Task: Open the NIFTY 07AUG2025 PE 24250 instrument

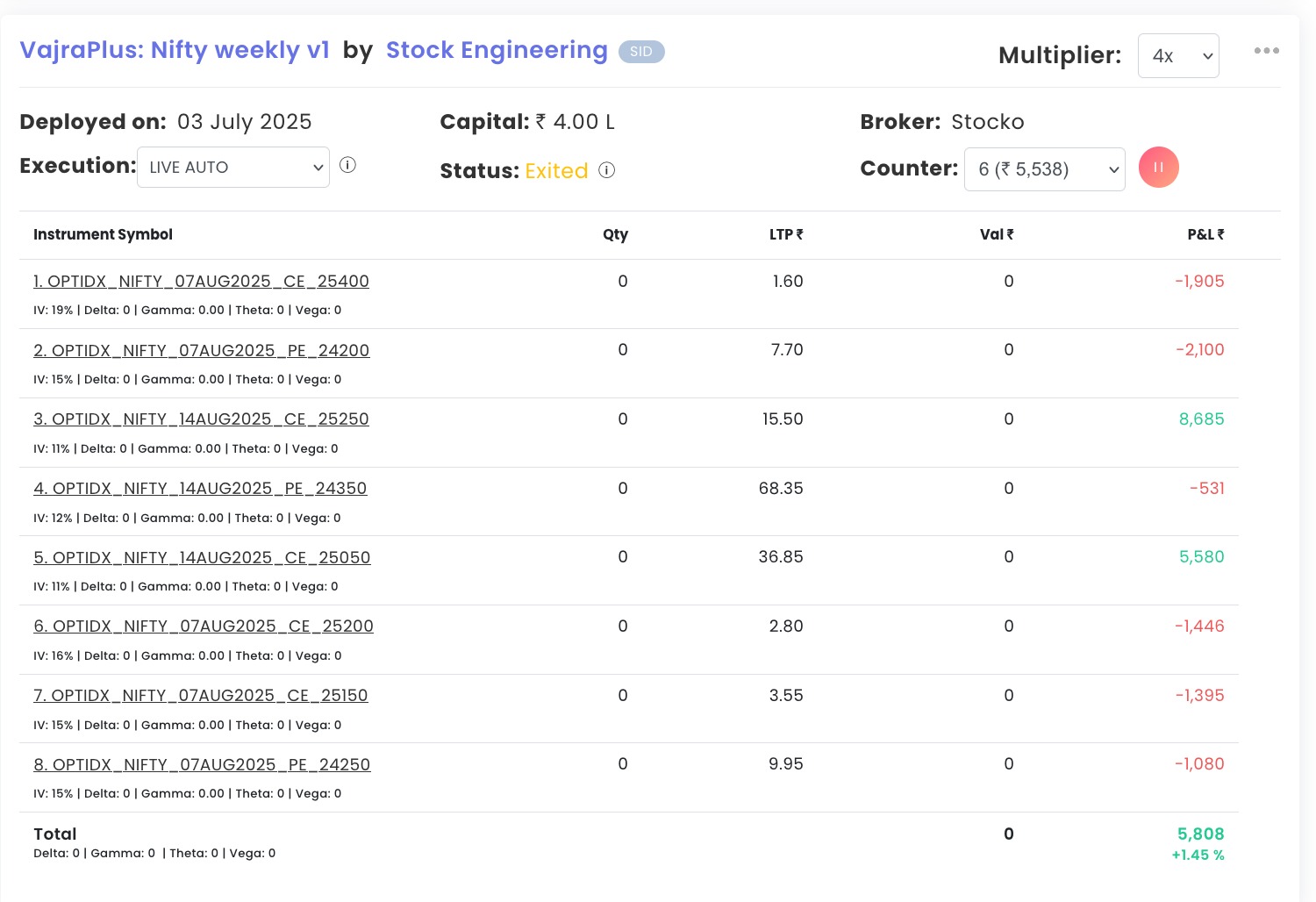Action: click(202, 765)
